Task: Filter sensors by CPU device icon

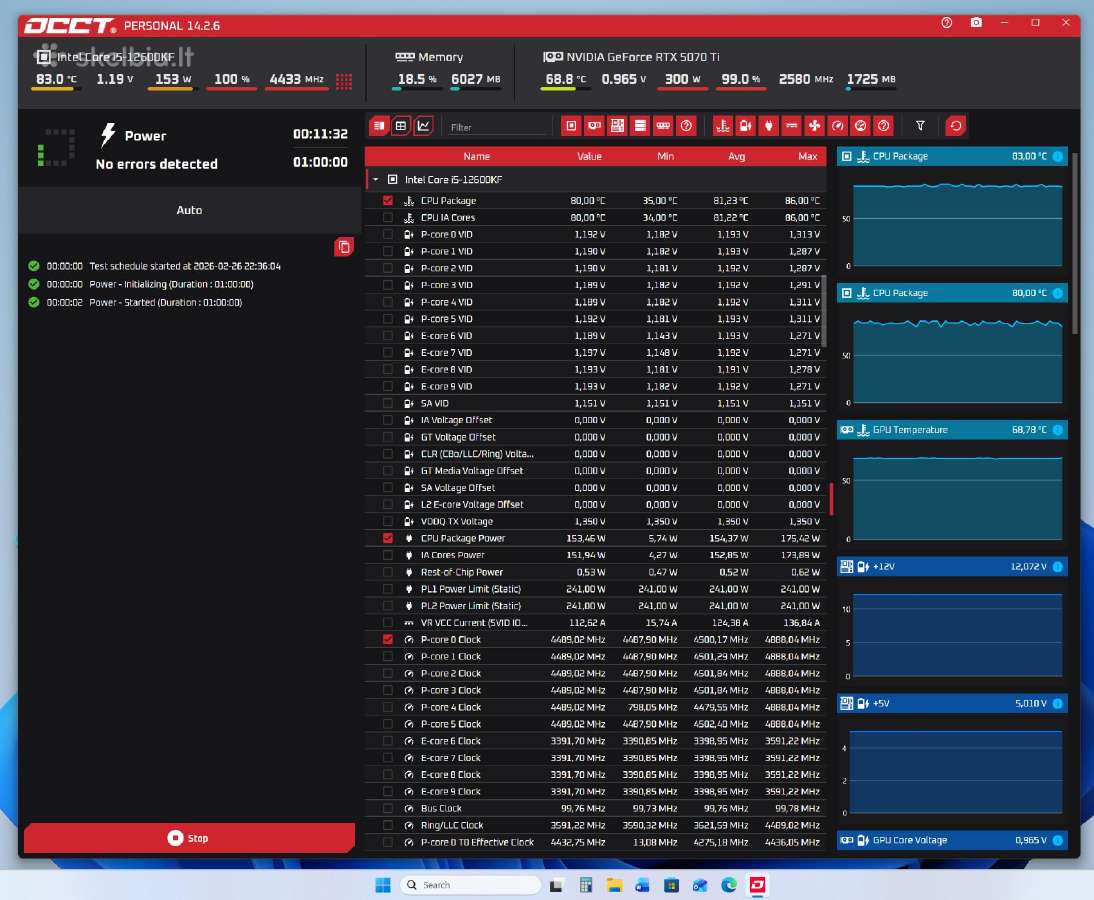Action: (571, 126)
